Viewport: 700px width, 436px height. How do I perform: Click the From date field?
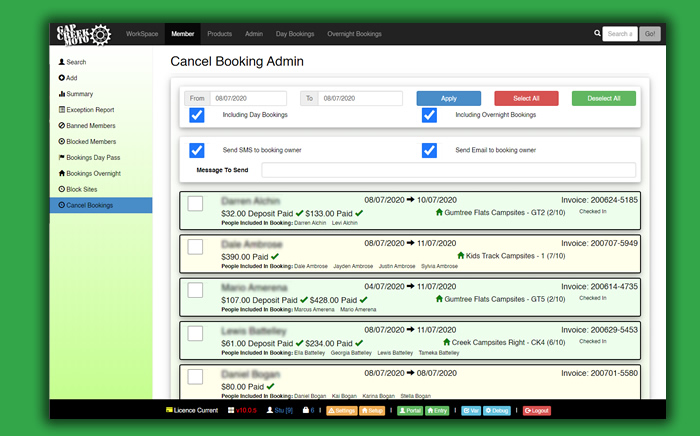point(248,99)
